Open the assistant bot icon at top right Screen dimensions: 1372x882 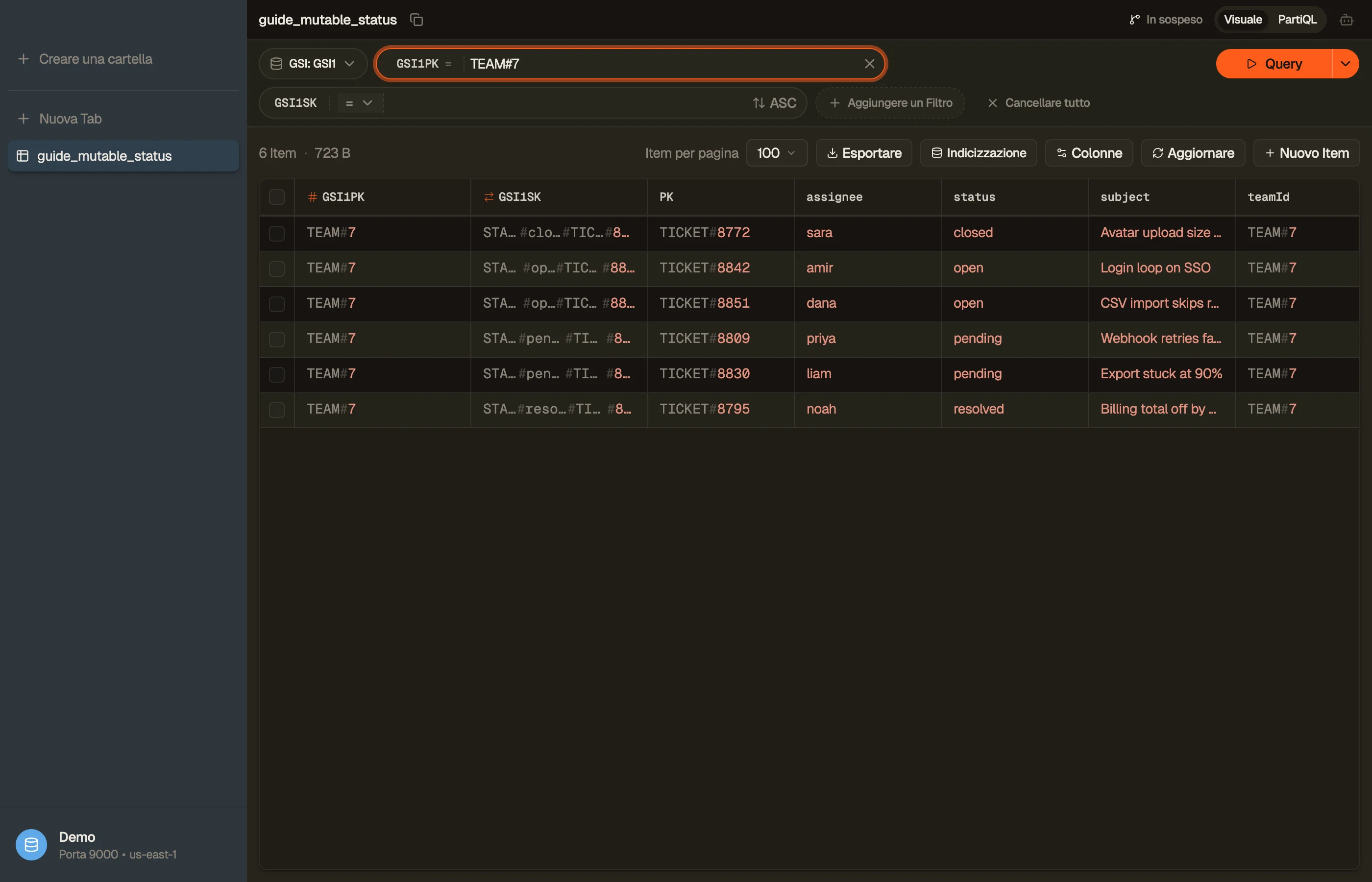pos(1346,20)
